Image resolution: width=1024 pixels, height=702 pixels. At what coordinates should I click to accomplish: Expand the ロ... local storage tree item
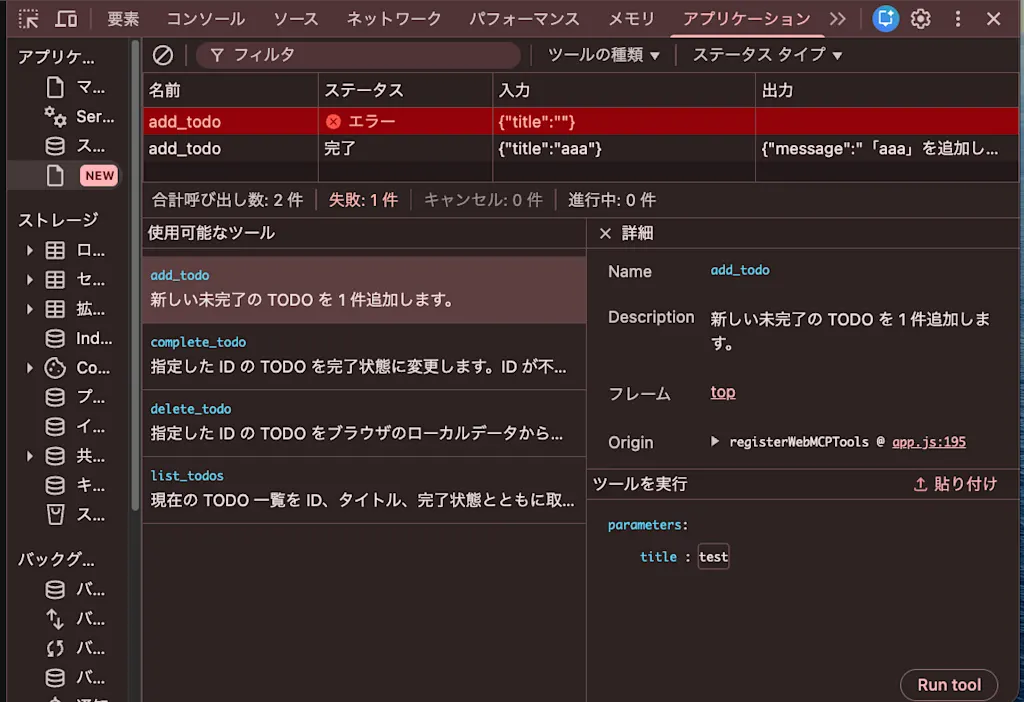pyautogui.click(x=29, y=250)
